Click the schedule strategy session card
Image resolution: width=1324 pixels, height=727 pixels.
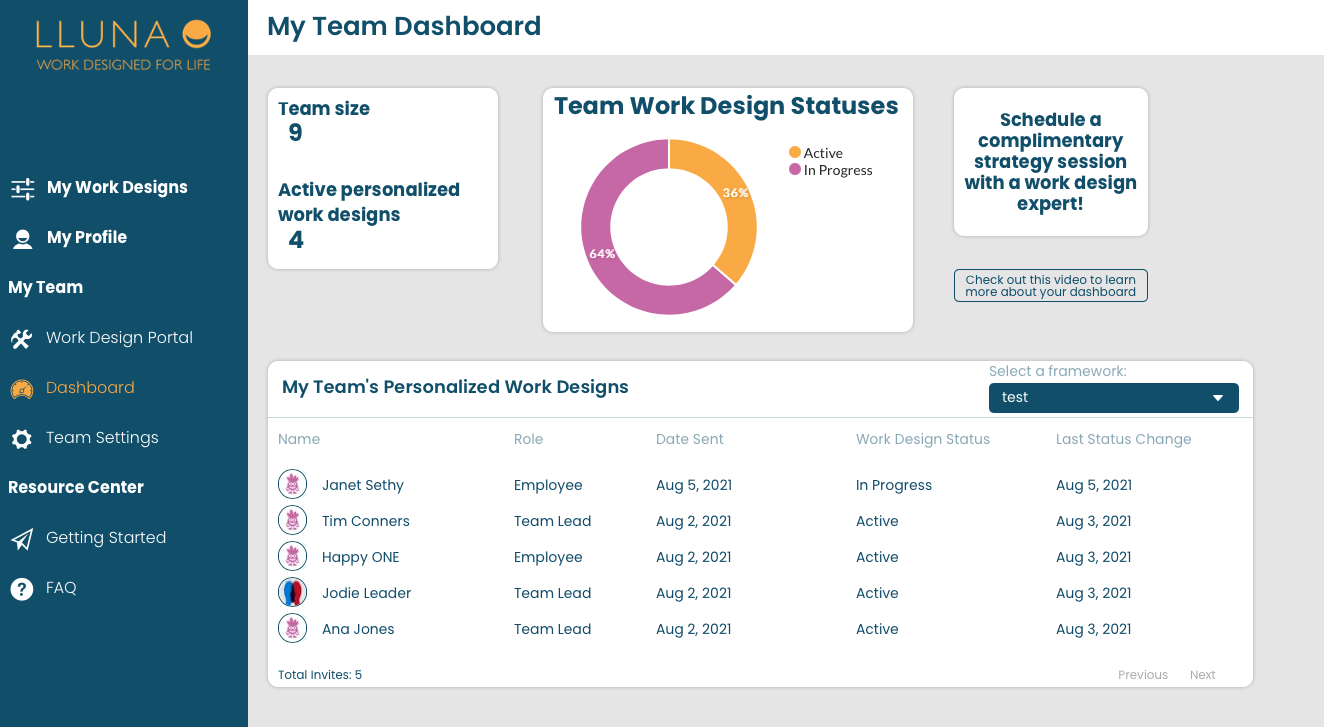click(x=1050, y=162)
